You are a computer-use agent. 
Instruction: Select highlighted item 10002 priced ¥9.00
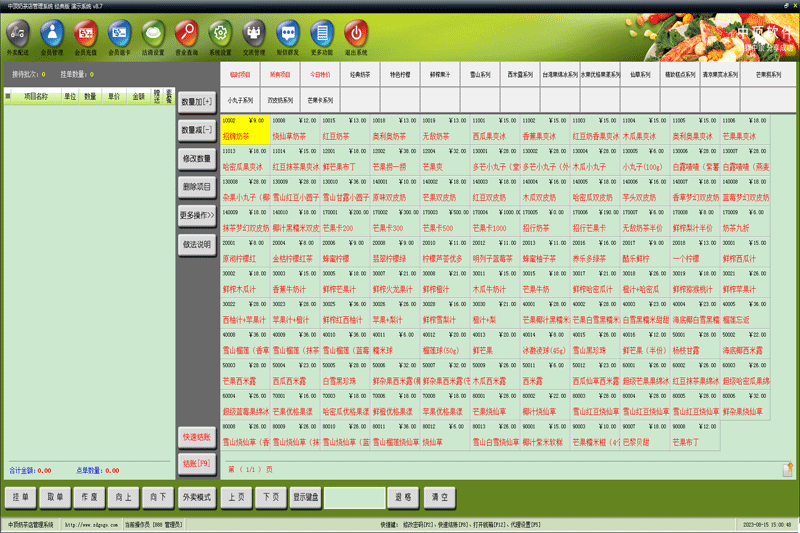245,130
